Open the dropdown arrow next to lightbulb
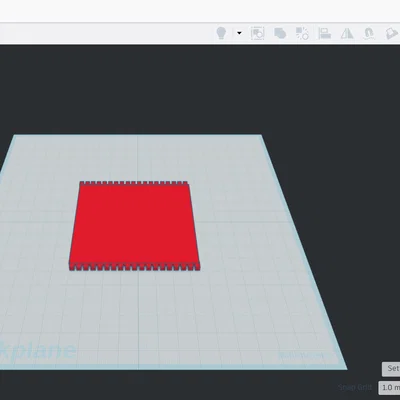Image resolution: width=400 pixels, height=400 pixels. coord(239,33)
